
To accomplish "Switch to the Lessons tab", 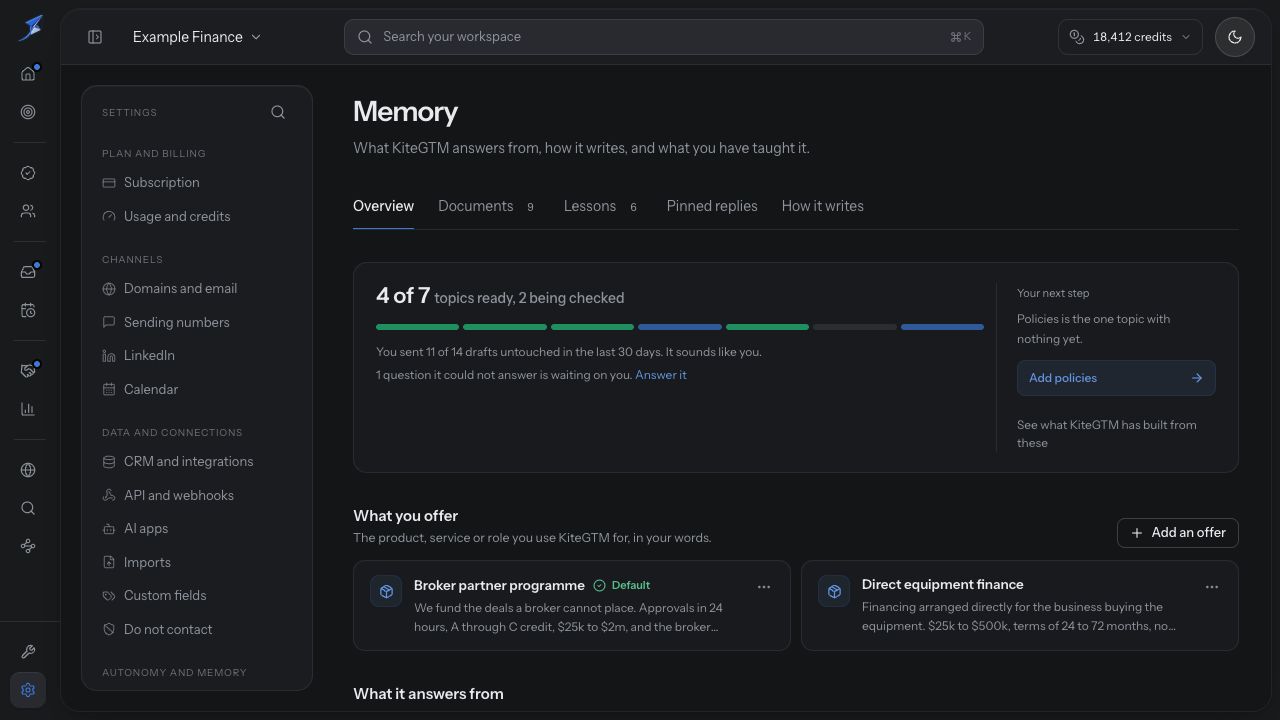I will pyautogui.click(x=600, y=206).
